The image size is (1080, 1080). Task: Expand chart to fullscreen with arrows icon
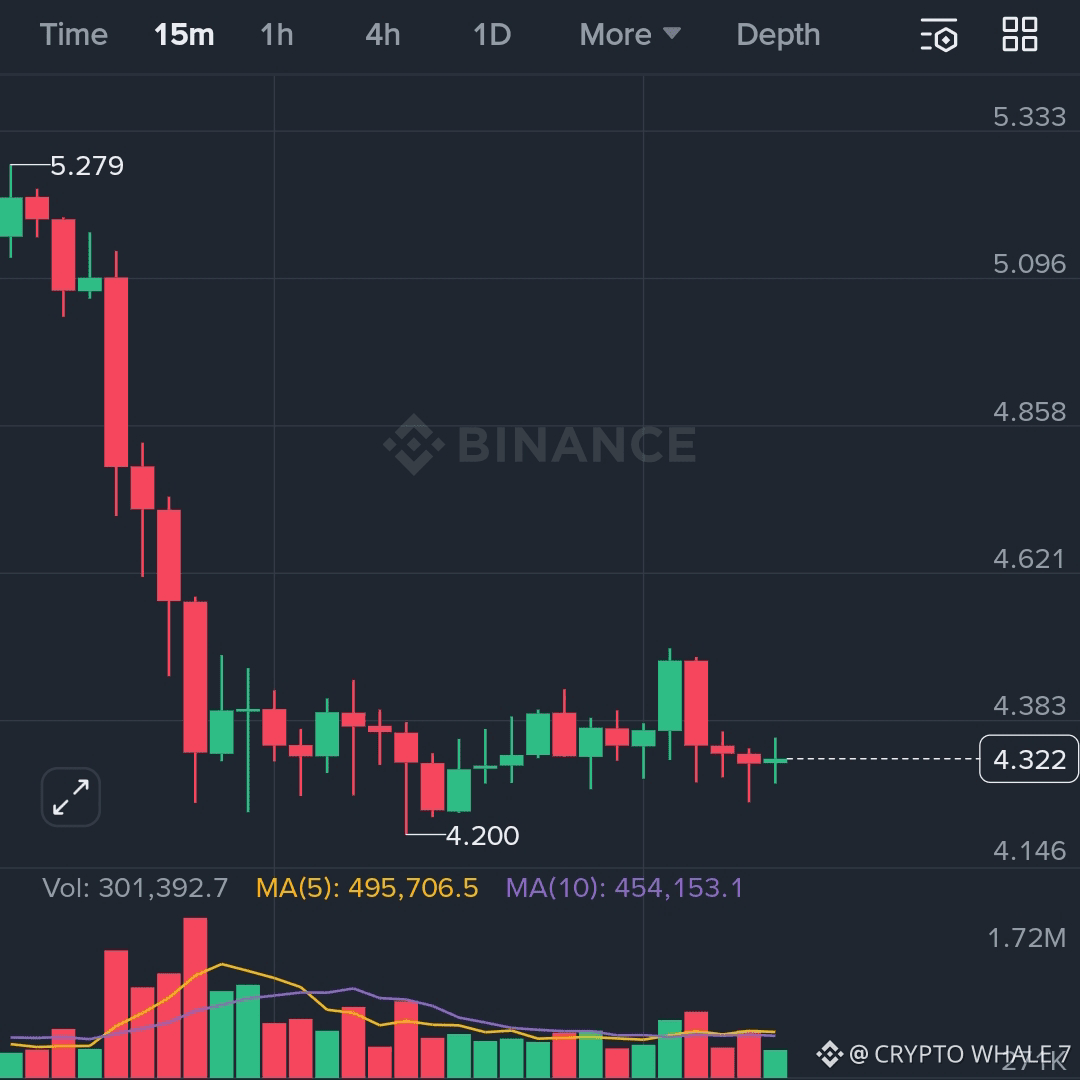pos(71,797)
